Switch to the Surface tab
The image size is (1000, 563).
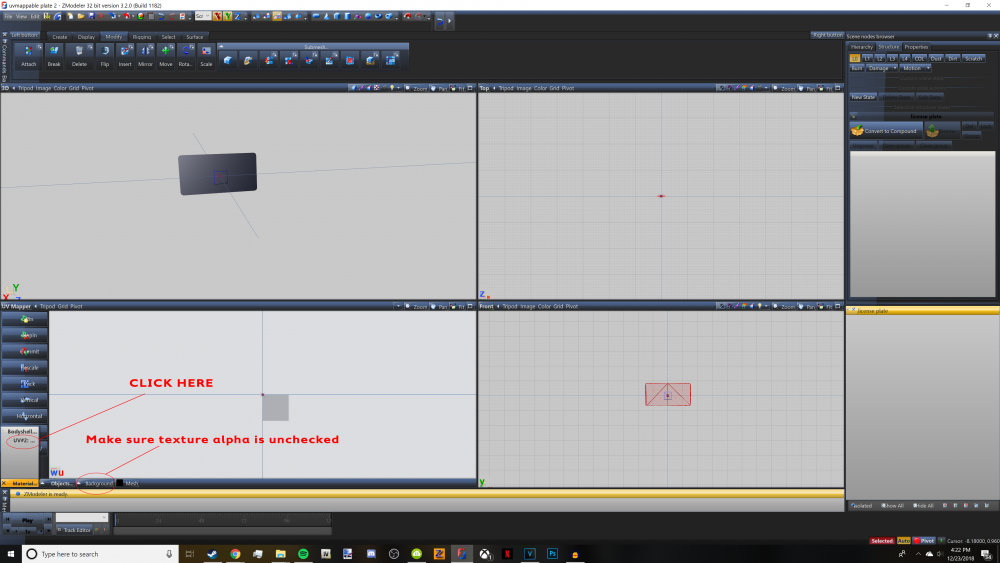[195, 37]
